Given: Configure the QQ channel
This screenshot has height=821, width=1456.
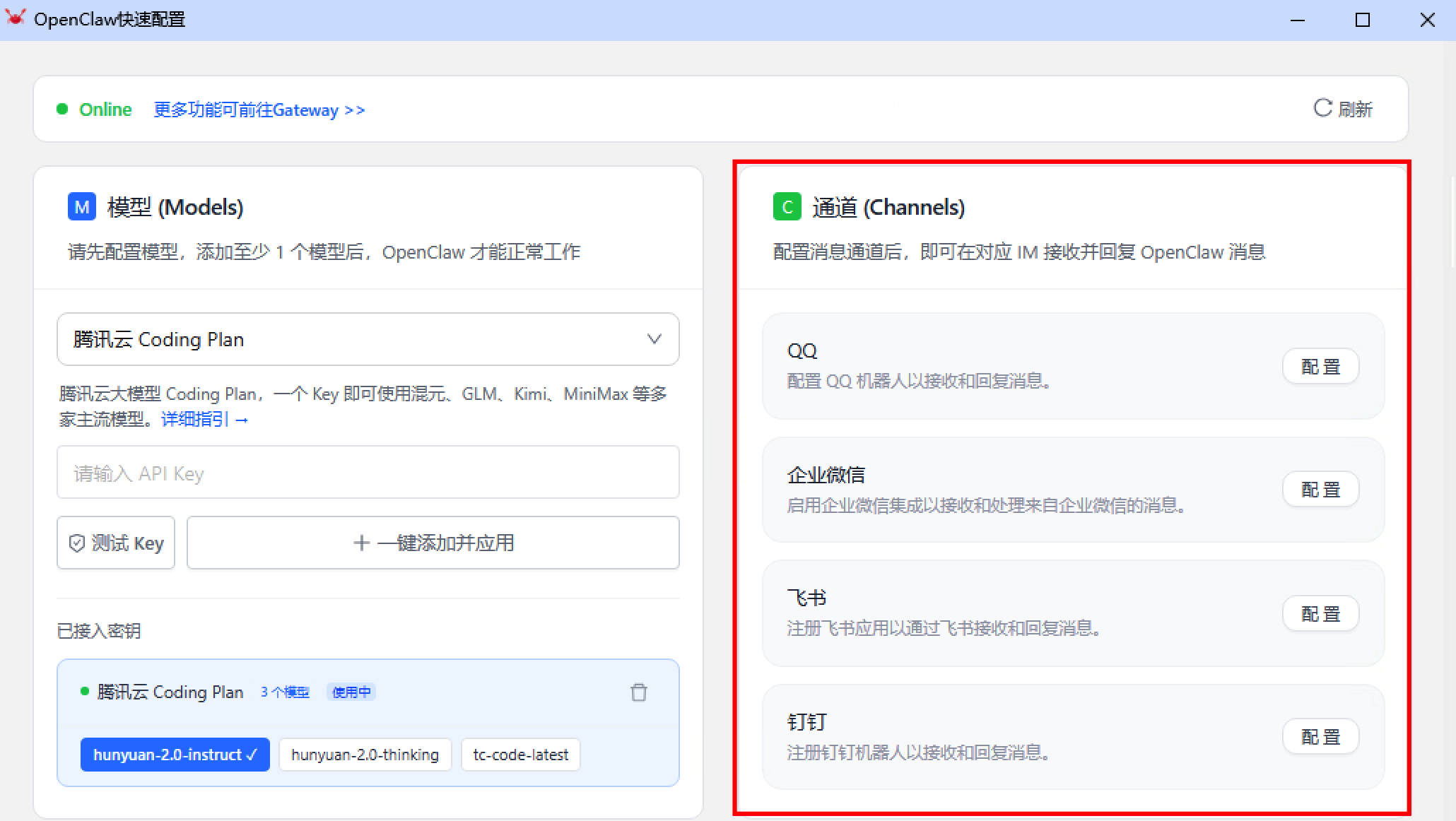Looking at the screenshot, I should 1320,367.
